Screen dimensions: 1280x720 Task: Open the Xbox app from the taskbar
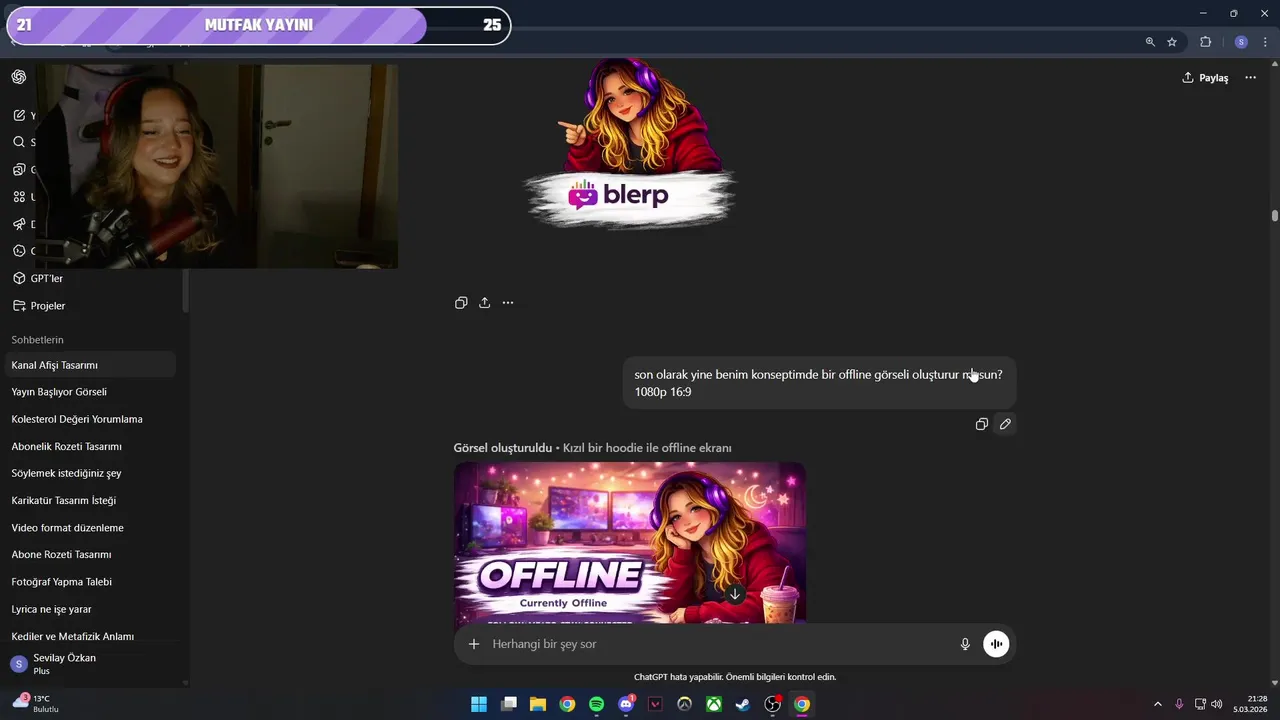(714, 704)
